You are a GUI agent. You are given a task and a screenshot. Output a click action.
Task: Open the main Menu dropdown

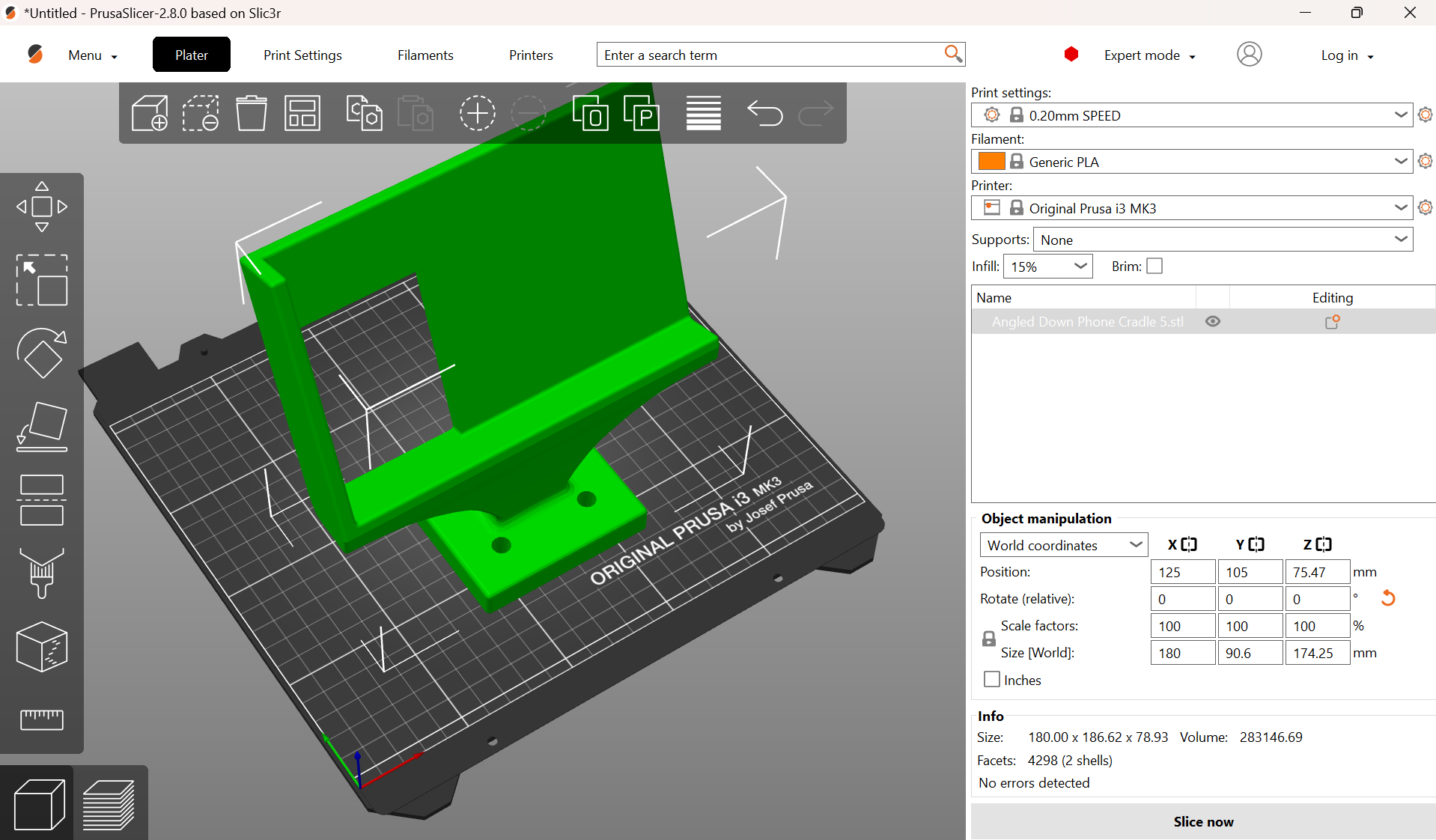93,55
